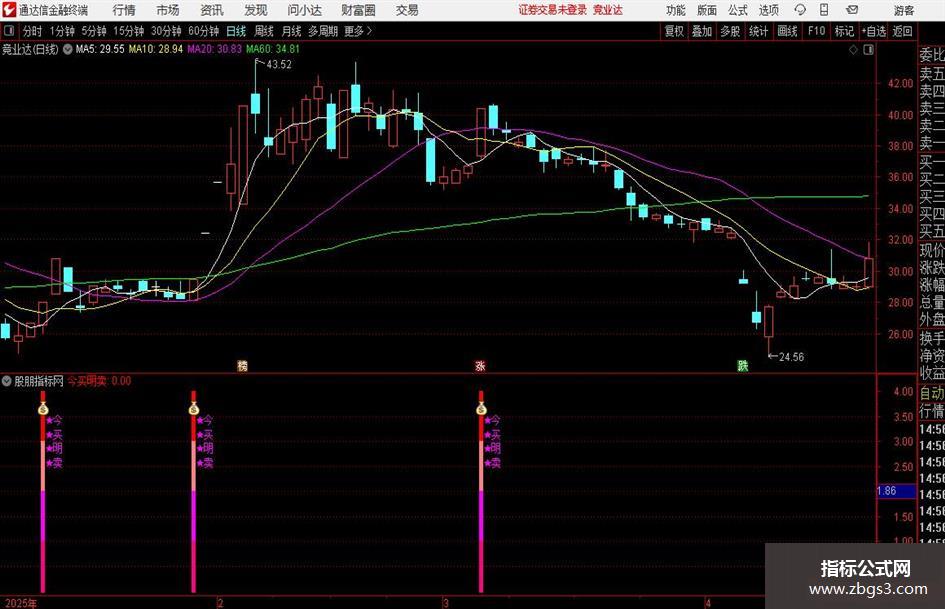Click the 叠加 overlay toolbar button

(x=702, y=31)
